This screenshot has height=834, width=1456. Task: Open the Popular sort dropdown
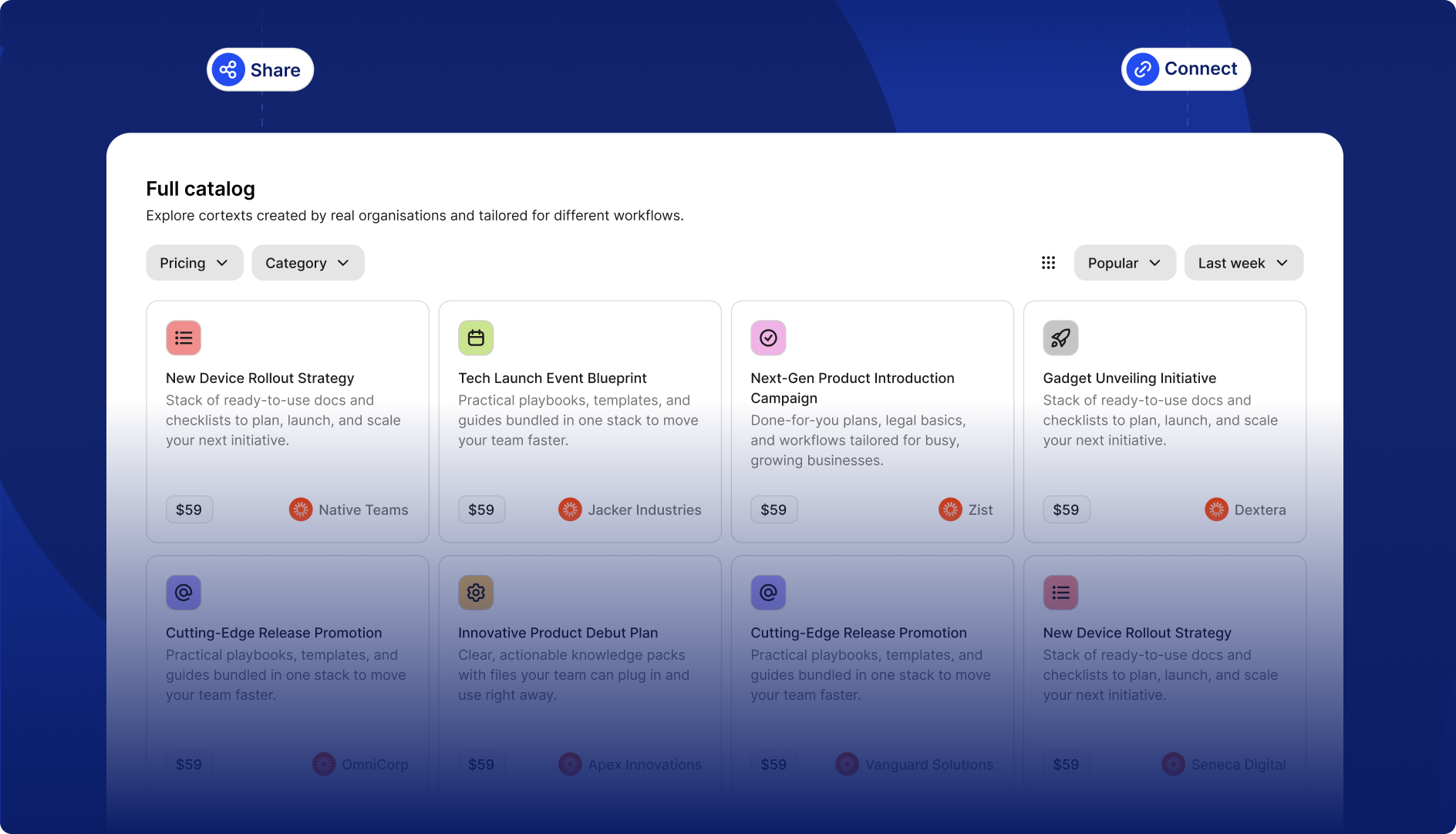[1124, 263]
